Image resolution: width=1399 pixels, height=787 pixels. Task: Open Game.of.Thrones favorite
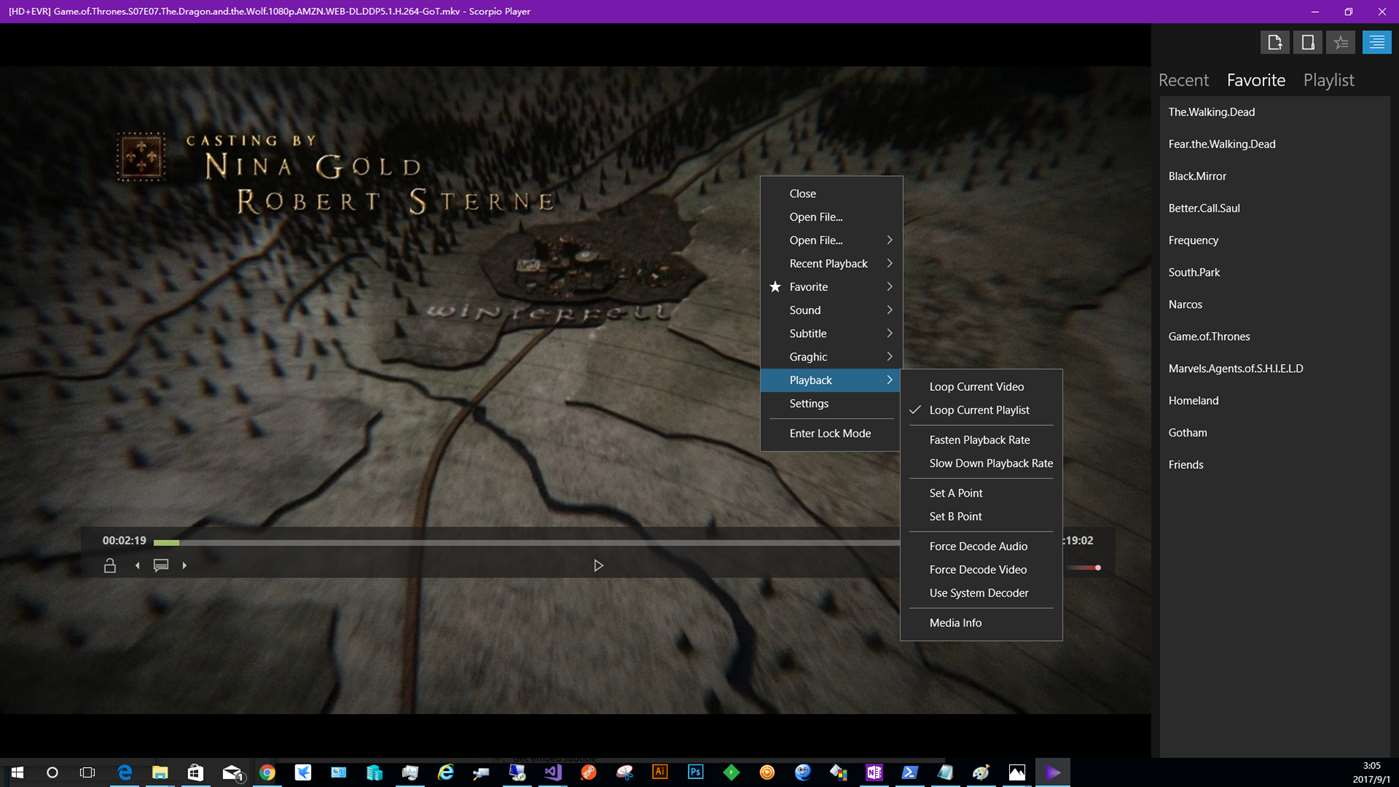[x=1275, y=336]
